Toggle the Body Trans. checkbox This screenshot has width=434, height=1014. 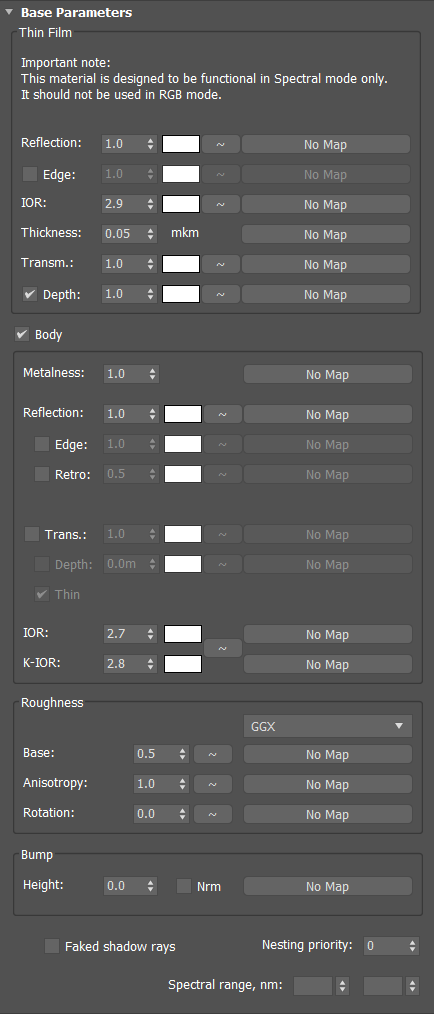[32, 534]
